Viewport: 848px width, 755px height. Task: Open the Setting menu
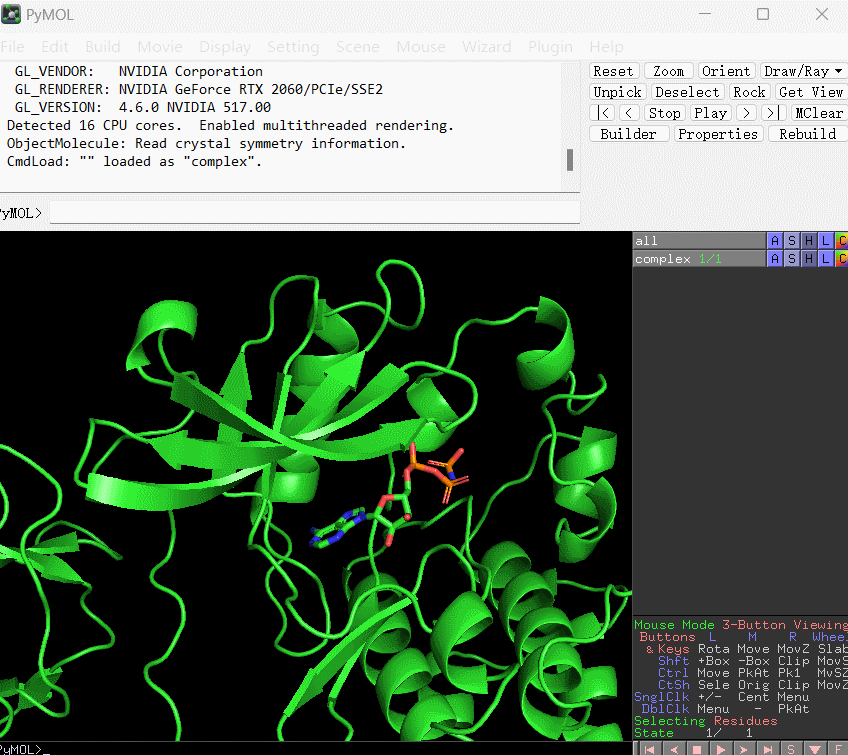(x=293, y=46)
